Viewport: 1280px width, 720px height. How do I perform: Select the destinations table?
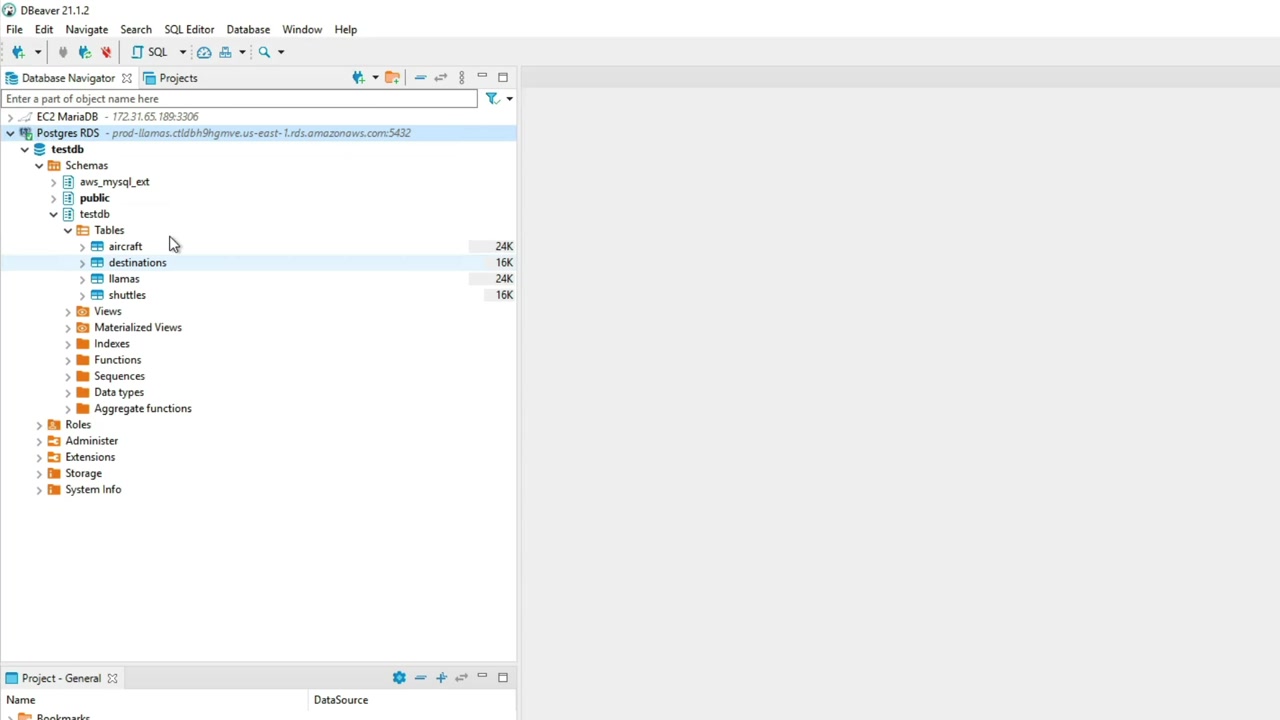(x=137, y=263)
